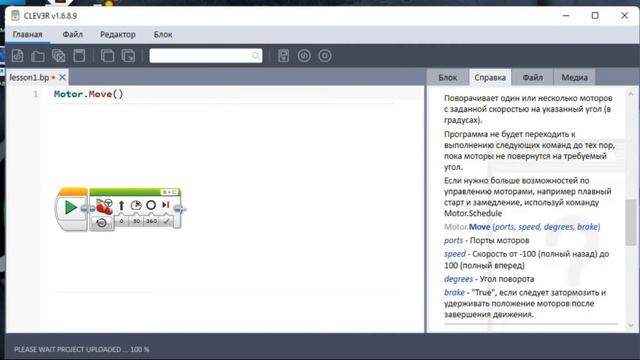Open the Главная menu tab
Screen dimensions: 640x360
(27, 35)
